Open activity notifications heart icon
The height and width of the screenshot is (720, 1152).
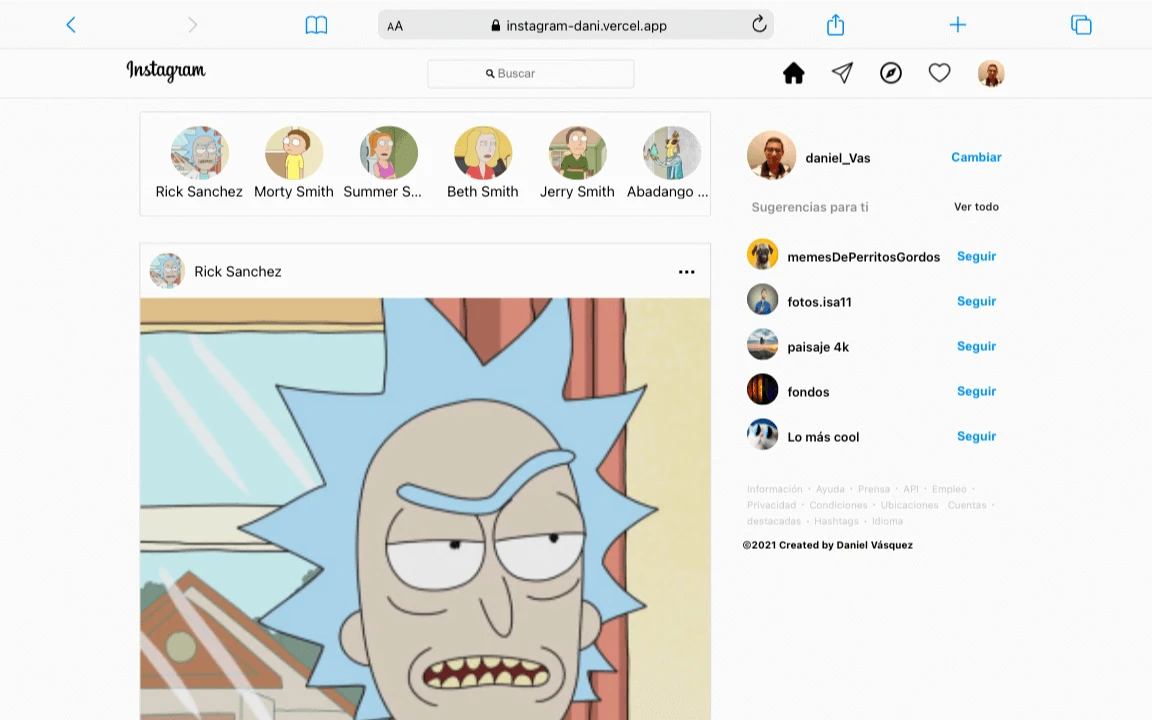(x=939, y=72)
